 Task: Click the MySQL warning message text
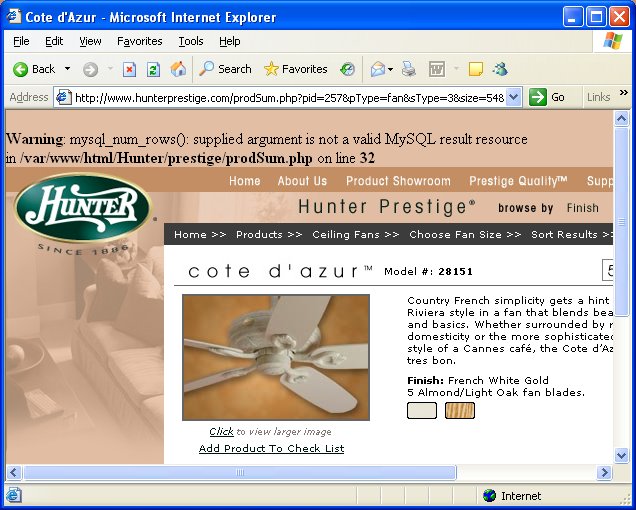click(x=266, y=148)
